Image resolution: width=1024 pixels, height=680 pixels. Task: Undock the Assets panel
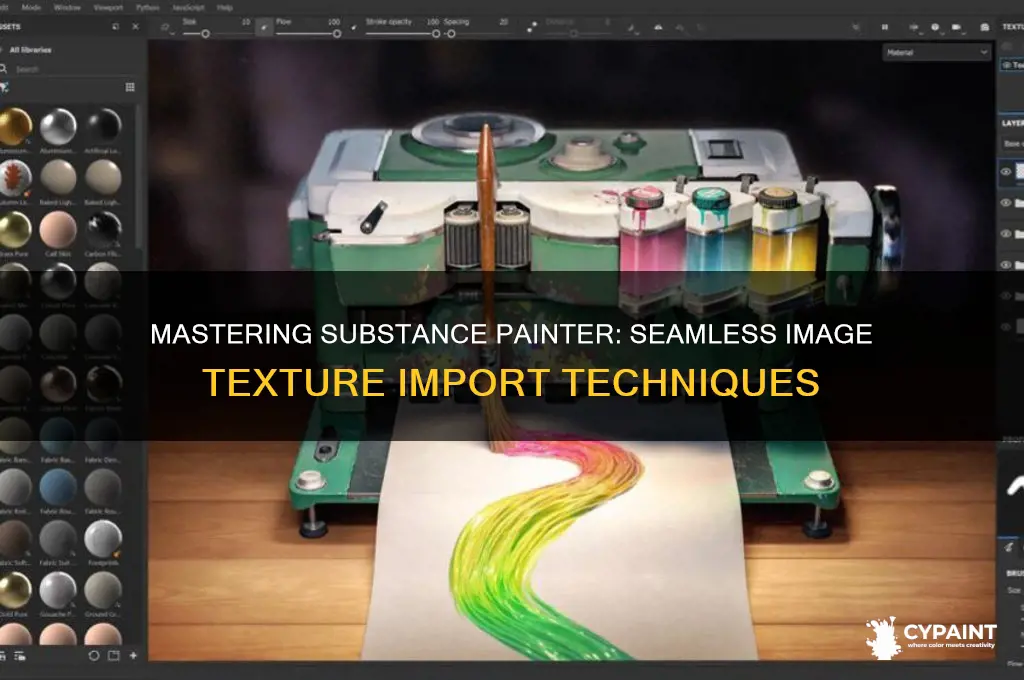tap(116, 27)
